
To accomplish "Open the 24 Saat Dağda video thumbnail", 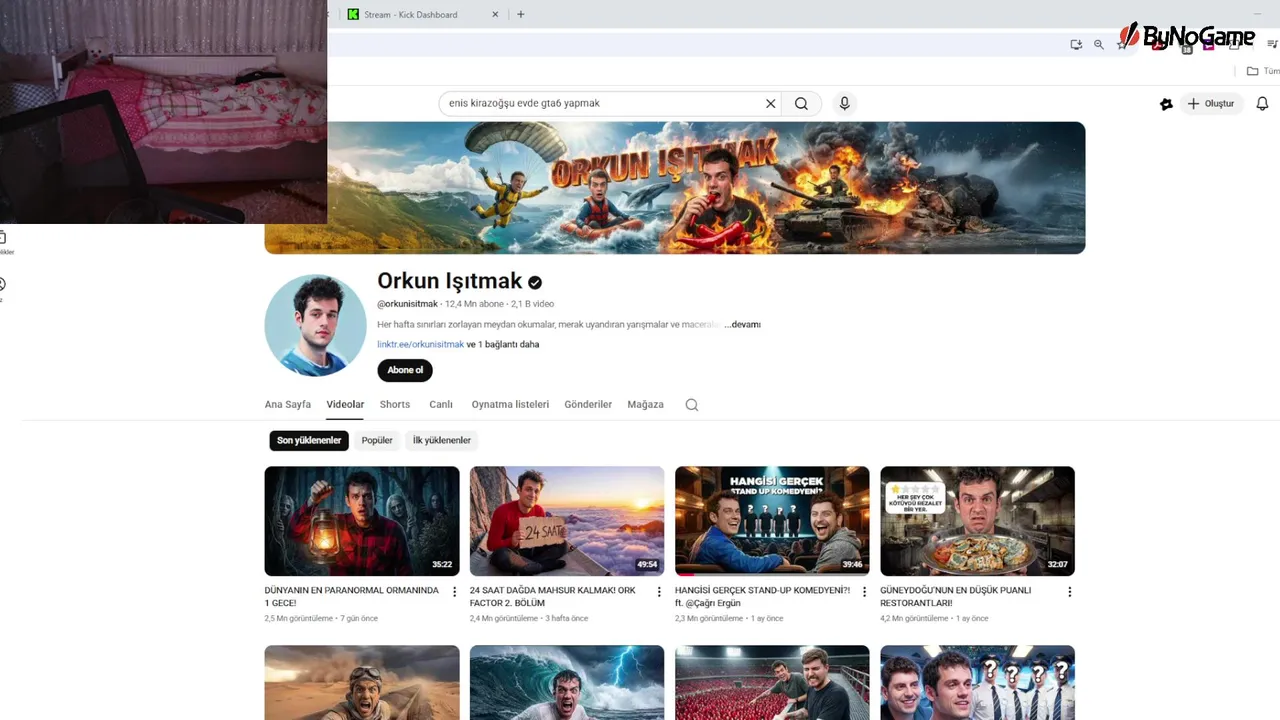I will click(x=567, y=521).
